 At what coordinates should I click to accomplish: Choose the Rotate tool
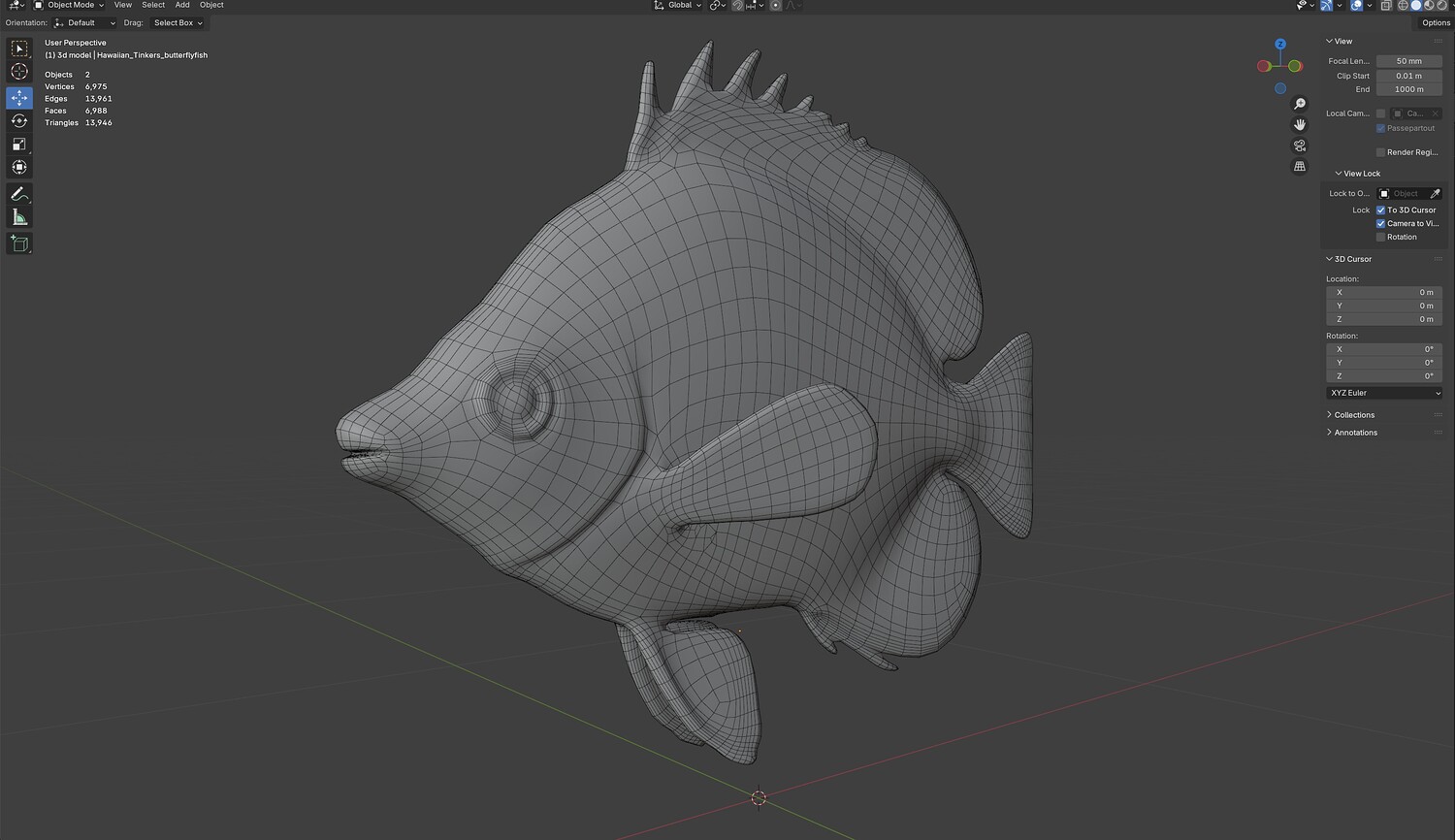19,121
